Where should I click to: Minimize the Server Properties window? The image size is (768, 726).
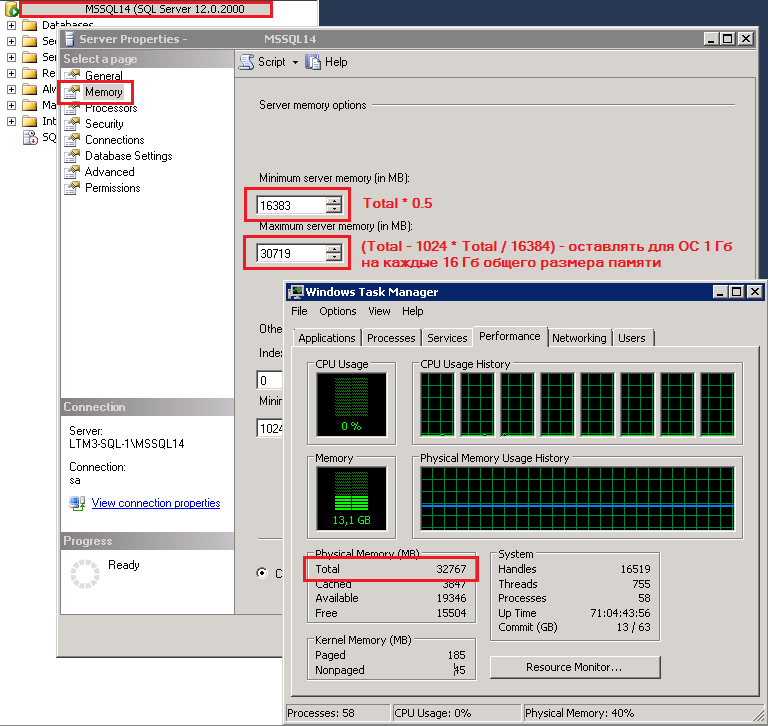[x=711, y=39]
